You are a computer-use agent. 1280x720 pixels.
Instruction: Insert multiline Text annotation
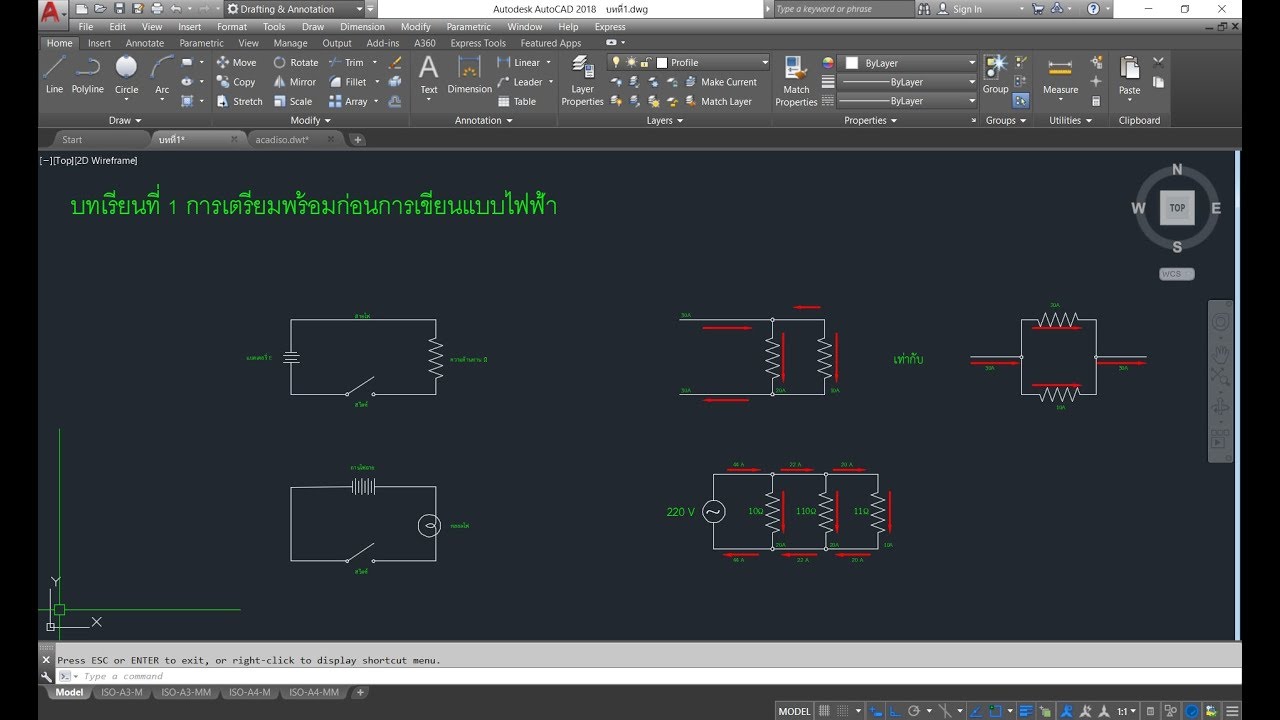[429, 75]
